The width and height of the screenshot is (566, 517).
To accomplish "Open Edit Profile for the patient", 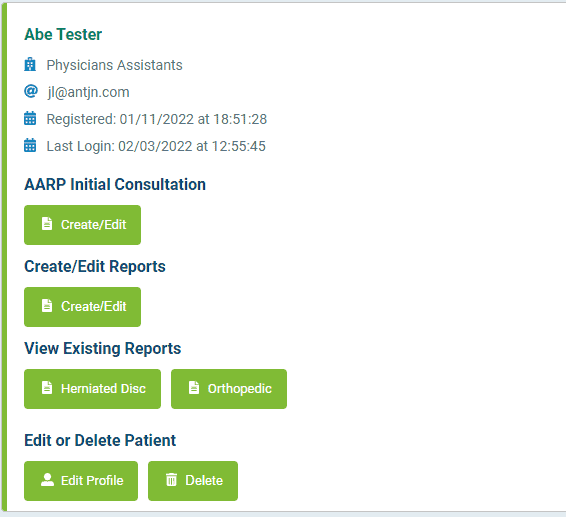I will 81,481.
